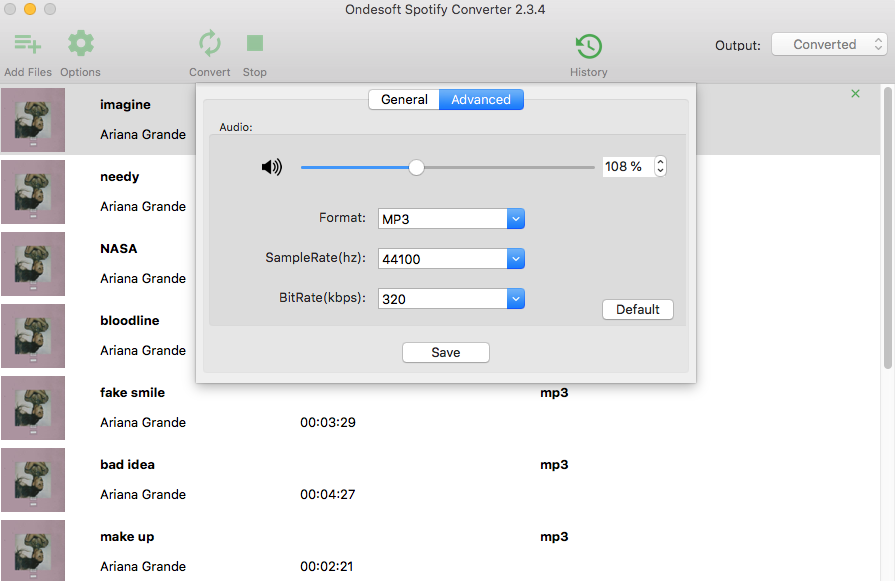Select the Advanced tab
Screen dimensions: 895x581
[481, 99]
